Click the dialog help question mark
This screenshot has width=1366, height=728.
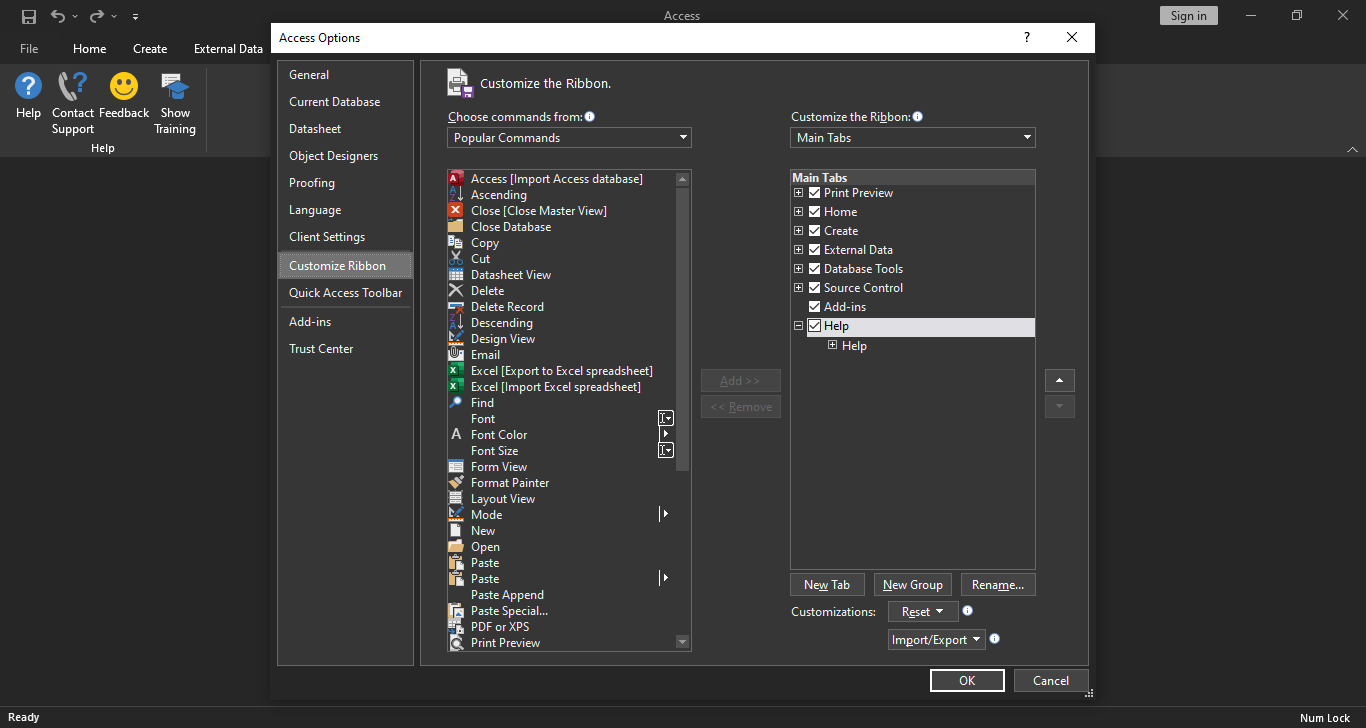[1026, 38]
